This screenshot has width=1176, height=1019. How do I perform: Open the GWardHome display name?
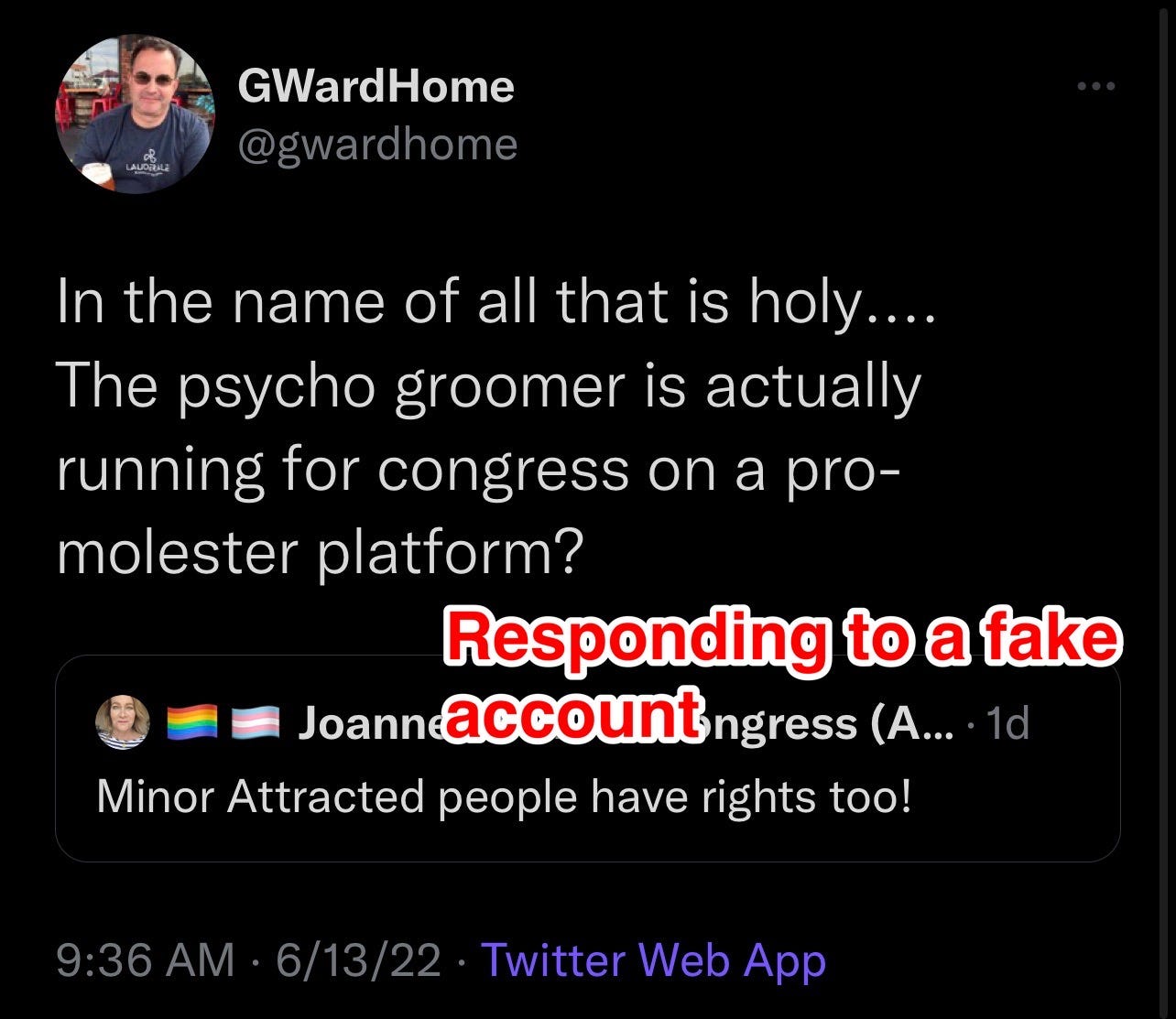pyautogui.click(x=376, y=87)
